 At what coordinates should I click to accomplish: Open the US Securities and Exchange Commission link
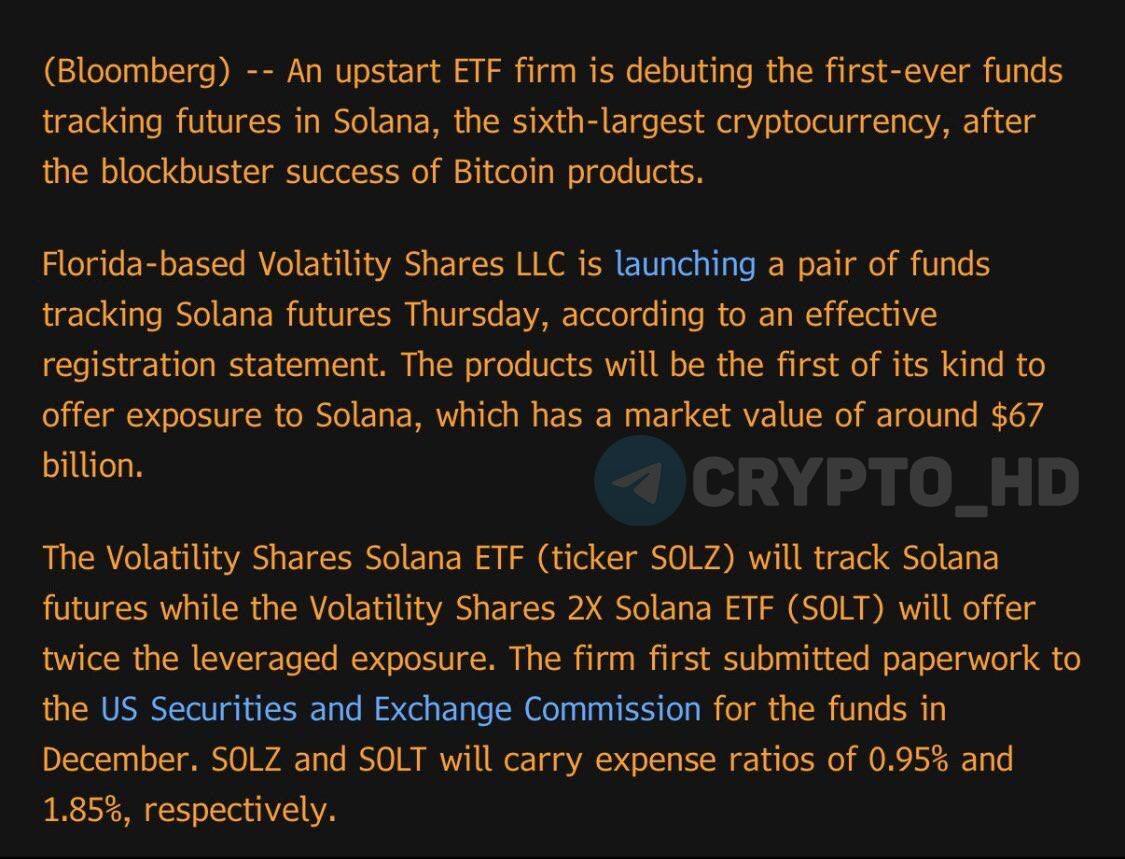pos(400,709)
